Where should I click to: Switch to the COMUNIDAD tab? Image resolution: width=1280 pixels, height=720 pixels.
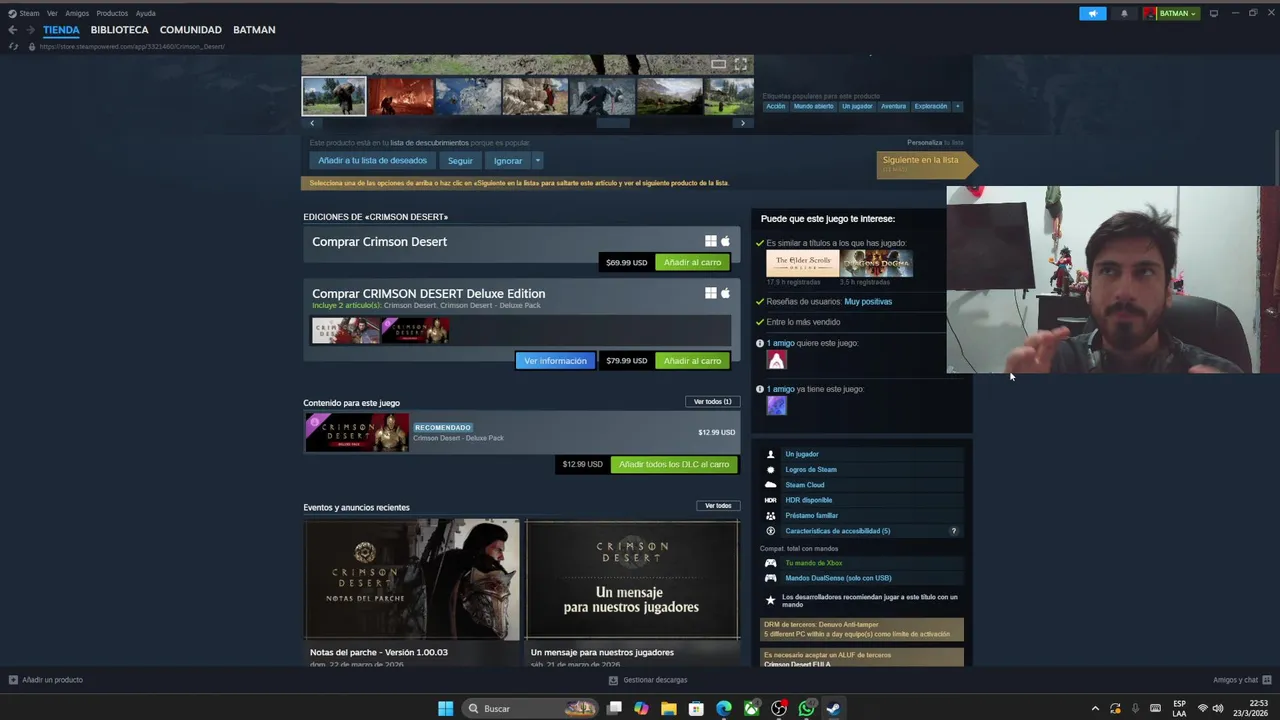(190, 30)
